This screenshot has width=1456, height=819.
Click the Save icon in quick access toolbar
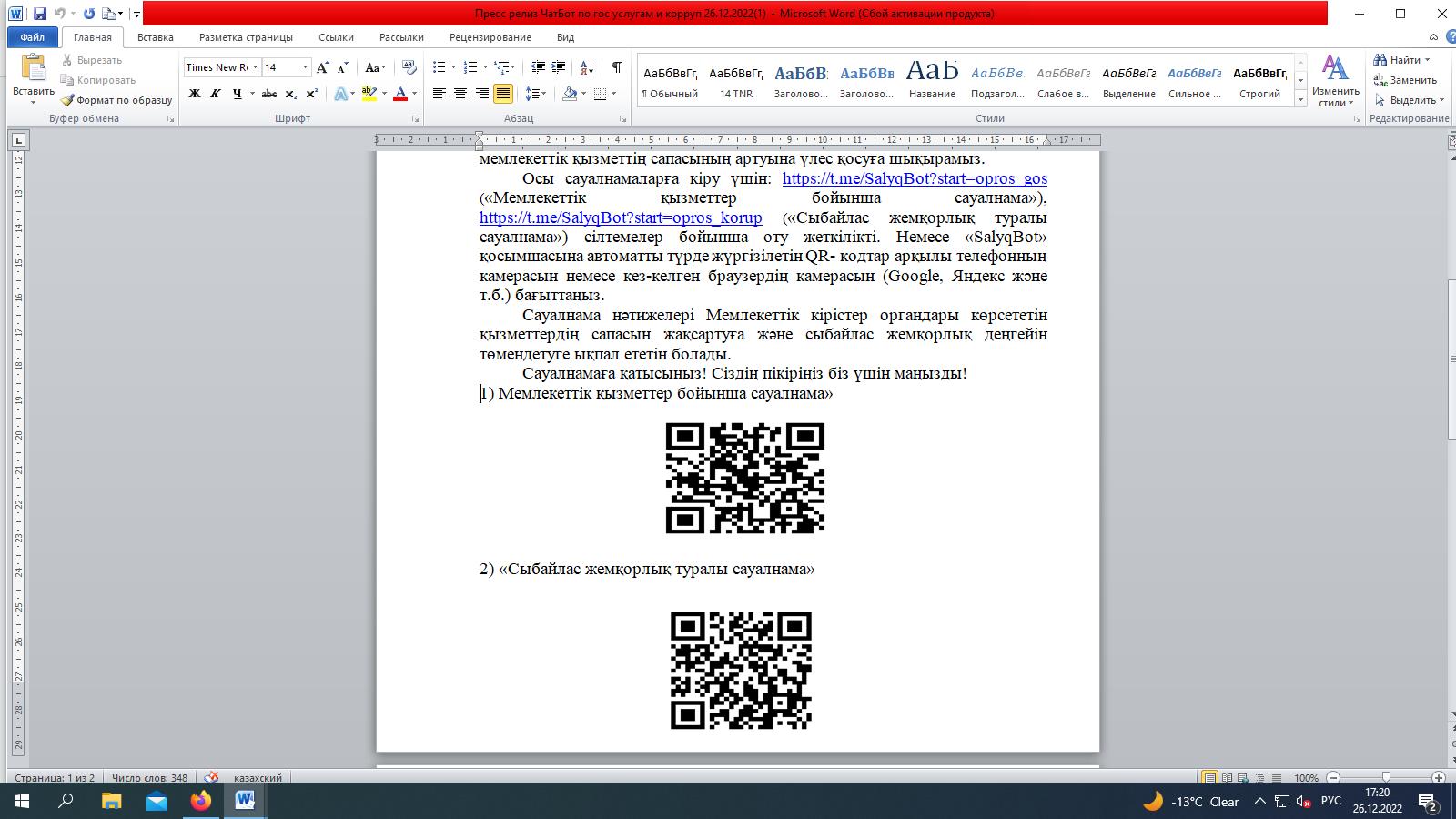click(x=39, y=14)
